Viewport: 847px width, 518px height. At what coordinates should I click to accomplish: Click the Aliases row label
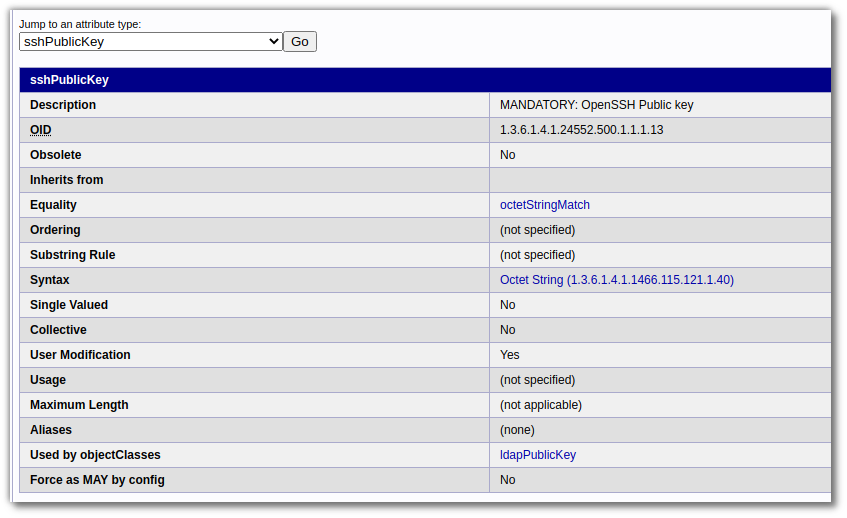51,430
